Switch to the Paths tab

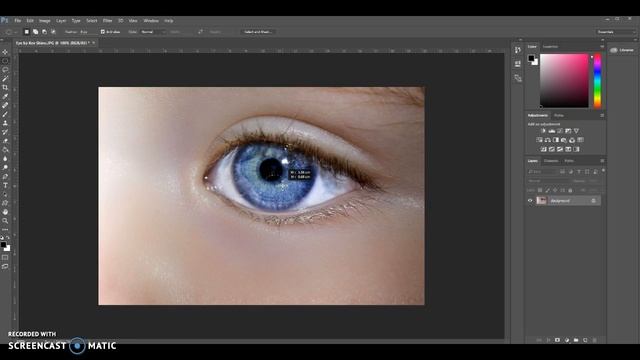pyautogui.click(x=569, y=161)
